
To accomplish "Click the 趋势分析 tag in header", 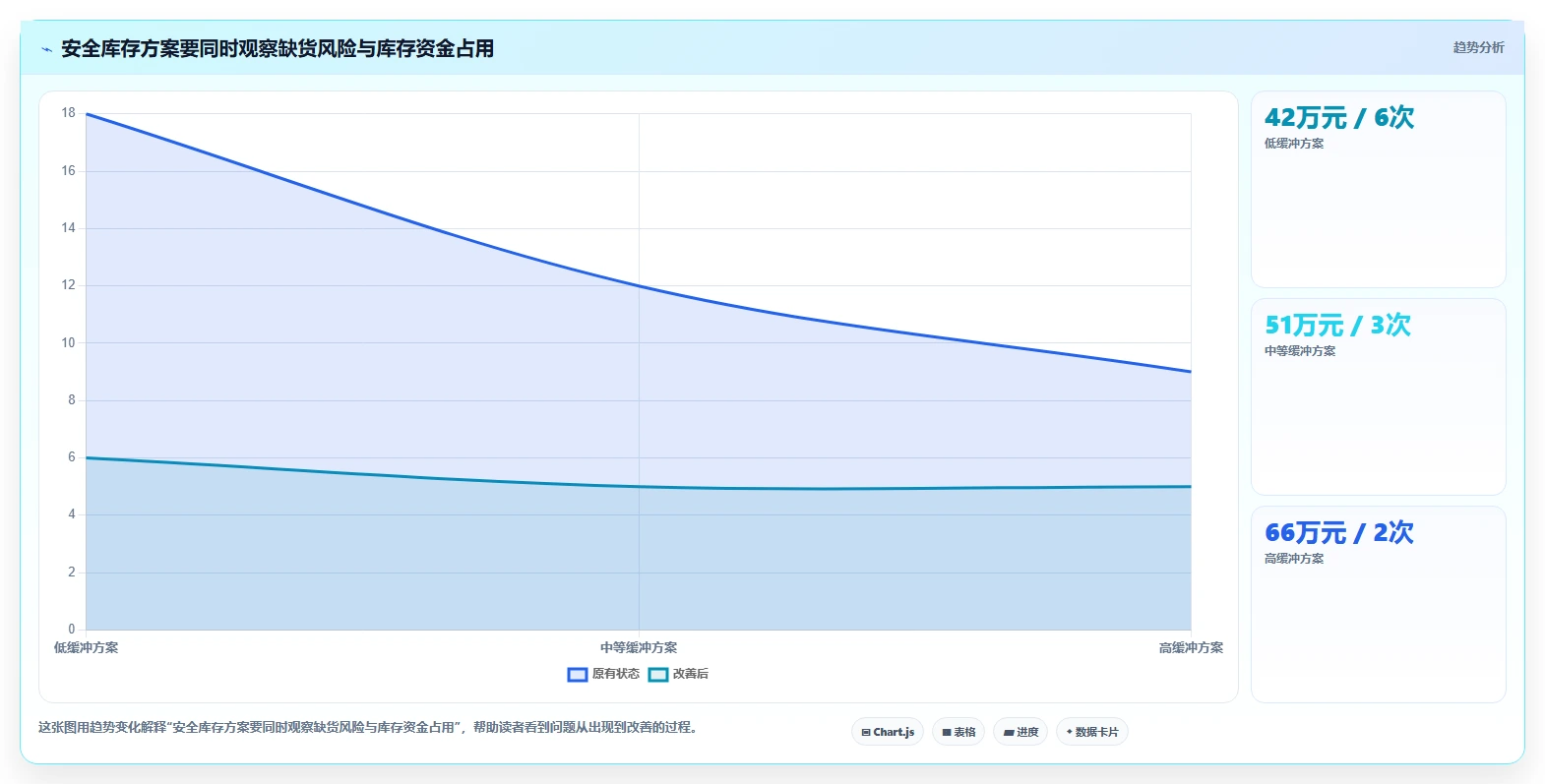I will 1478,47.
